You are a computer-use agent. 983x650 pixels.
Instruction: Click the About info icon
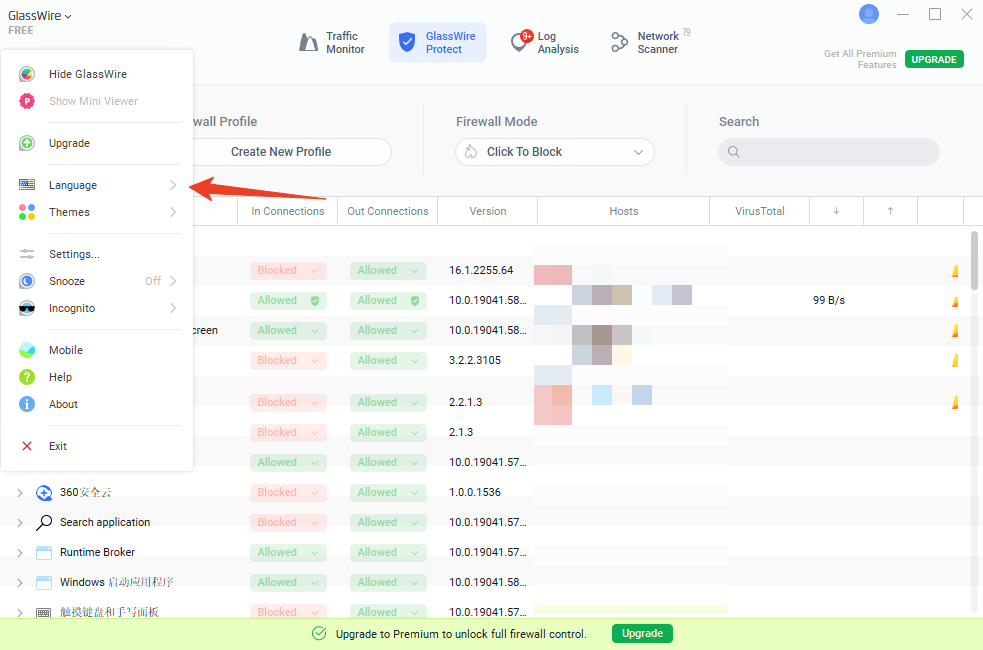(x=27, y=404)
